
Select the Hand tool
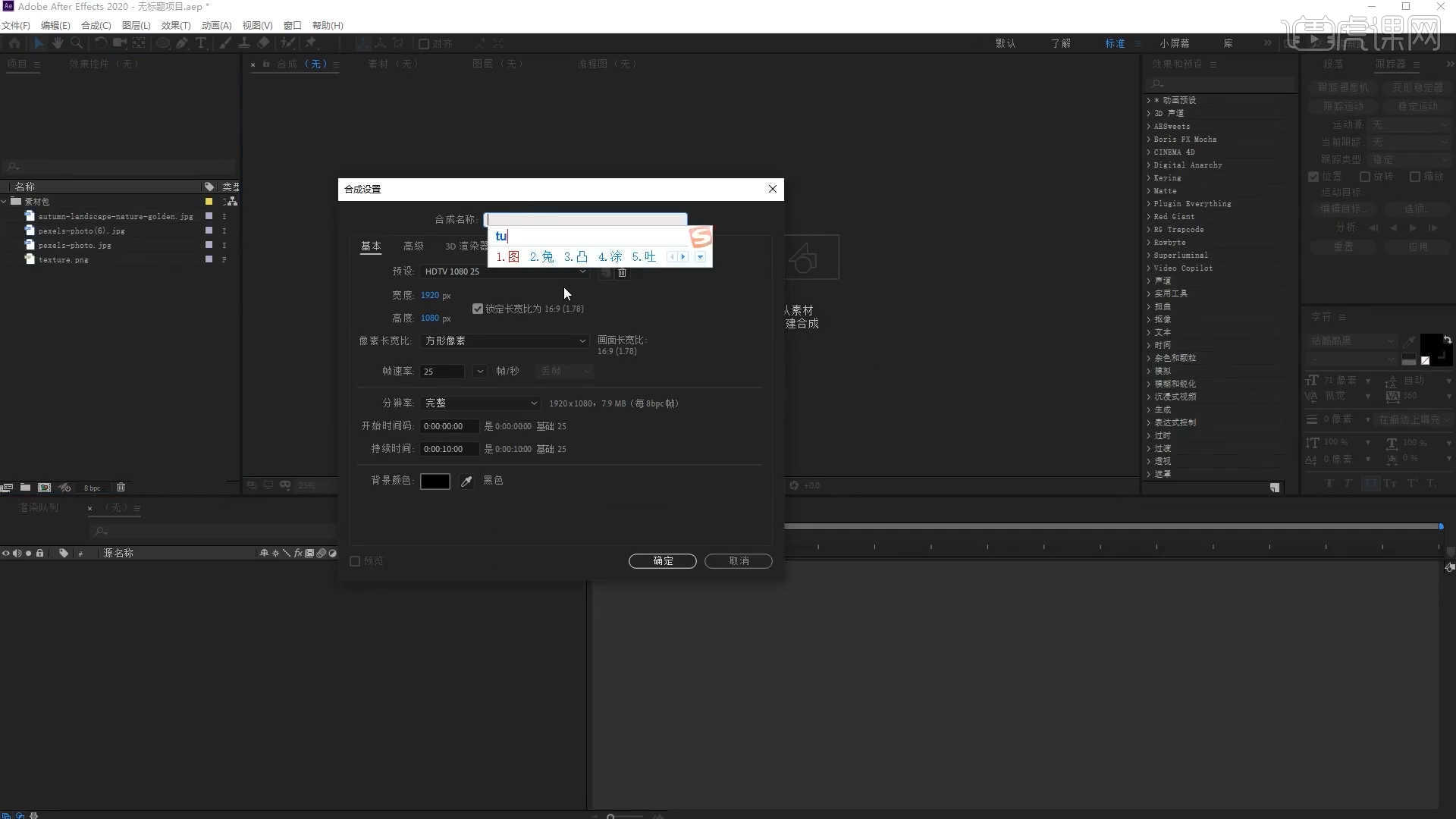coord(58,43)
